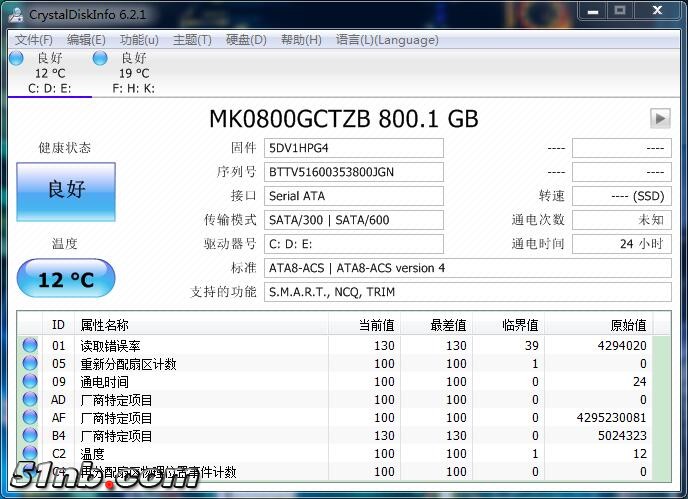Click the CrystalDiskInfo title bar app icon
This screenshot has height=499, width=688.
[x=16, y=13]
